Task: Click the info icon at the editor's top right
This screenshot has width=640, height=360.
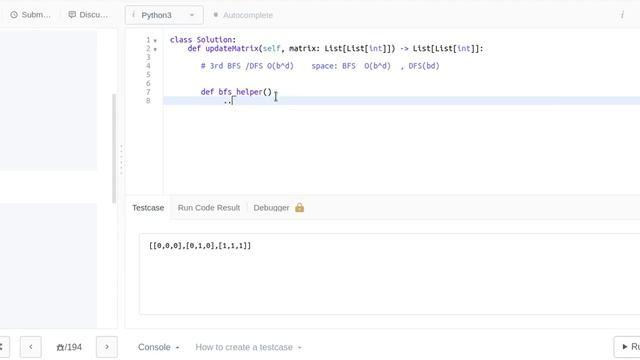Action: coord(622,15)
